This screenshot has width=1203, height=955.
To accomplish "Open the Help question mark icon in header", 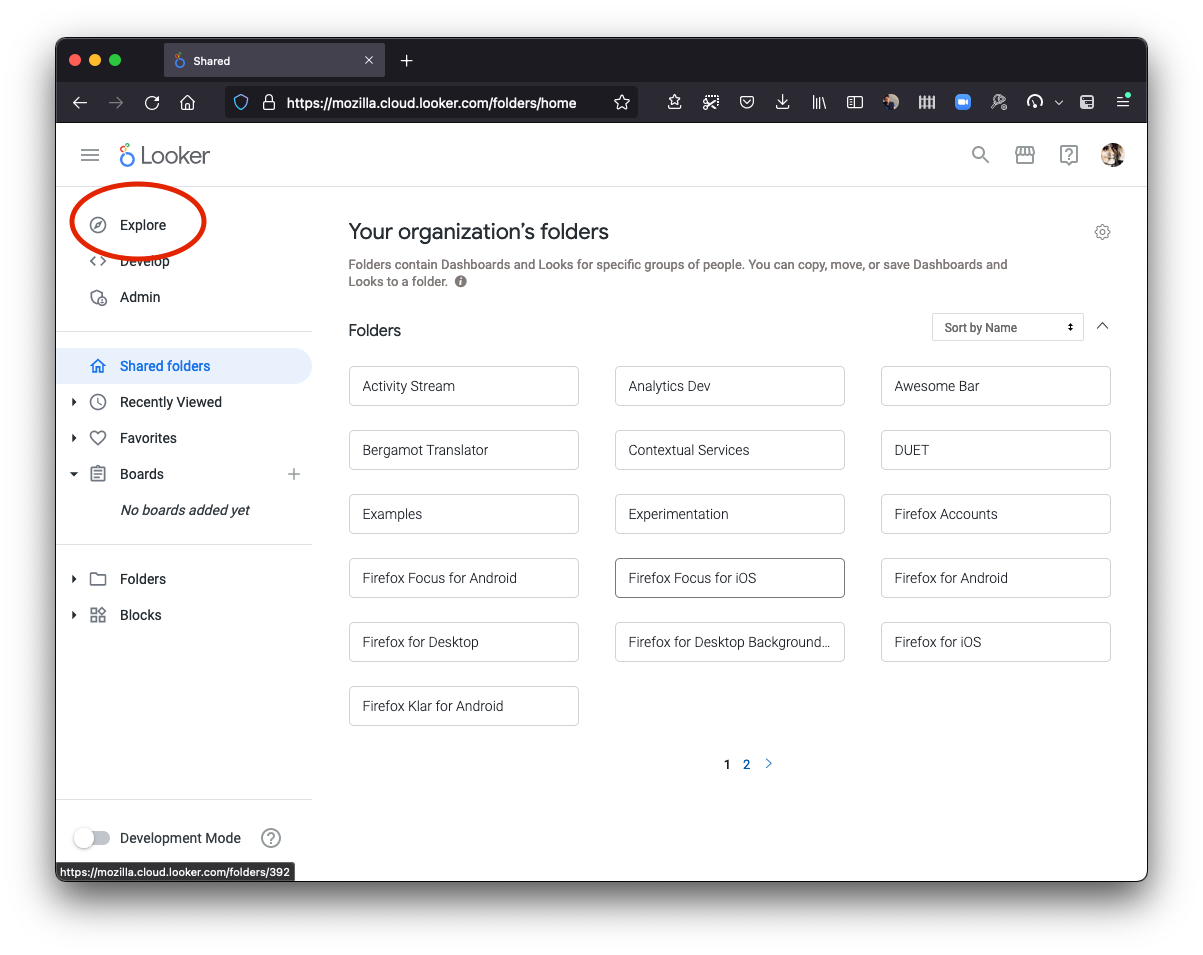I will 1068,155.
